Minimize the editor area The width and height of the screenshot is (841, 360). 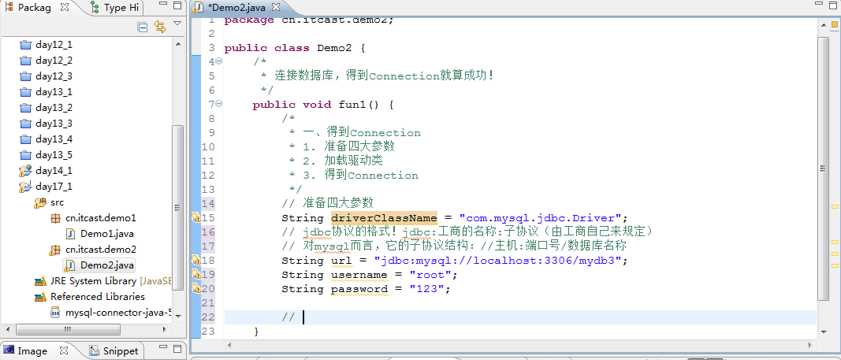pyautogui.click(x=818, y=4)
